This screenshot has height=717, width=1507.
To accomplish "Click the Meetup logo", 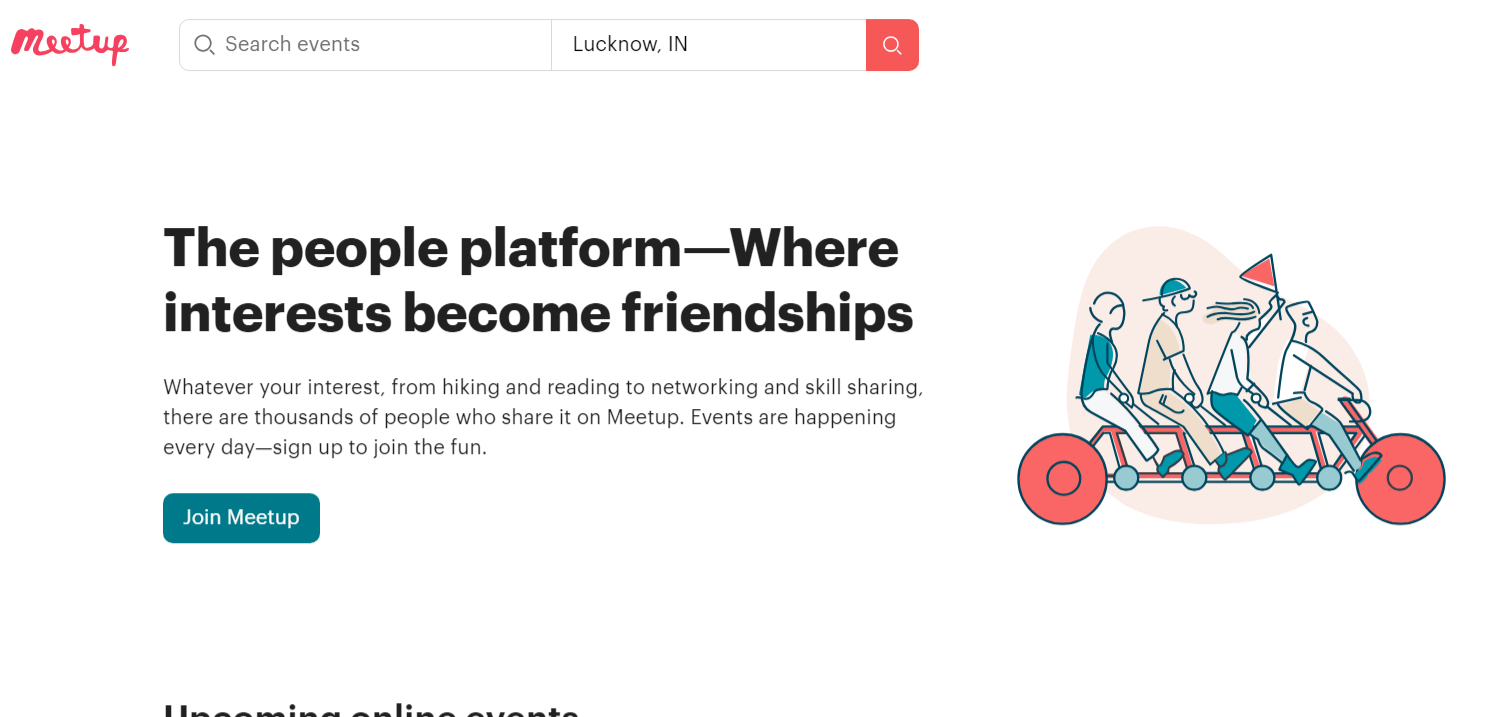I will (70, 44).
